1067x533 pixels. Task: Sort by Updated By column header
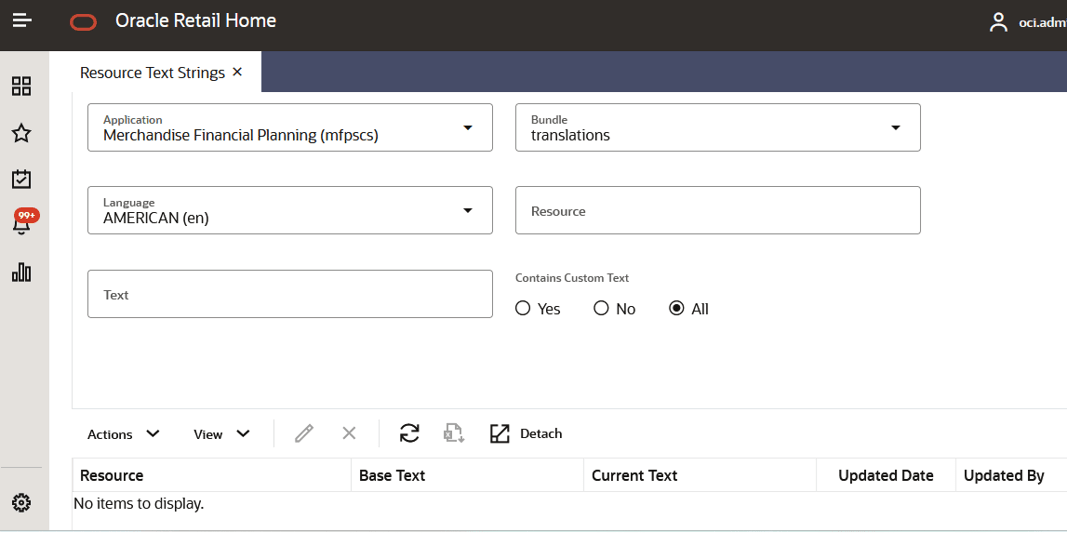1011,475
